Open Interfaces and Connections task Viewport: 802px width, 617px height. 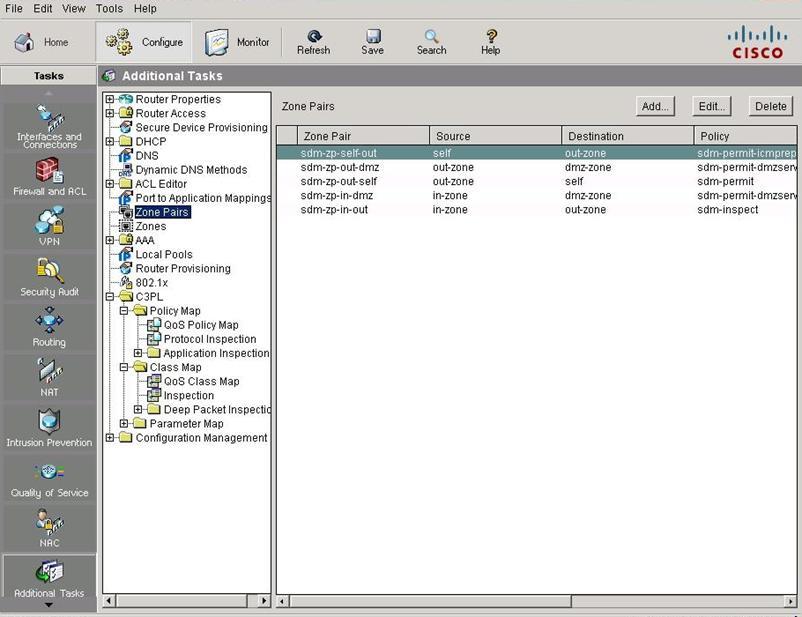tap(49, 126)
